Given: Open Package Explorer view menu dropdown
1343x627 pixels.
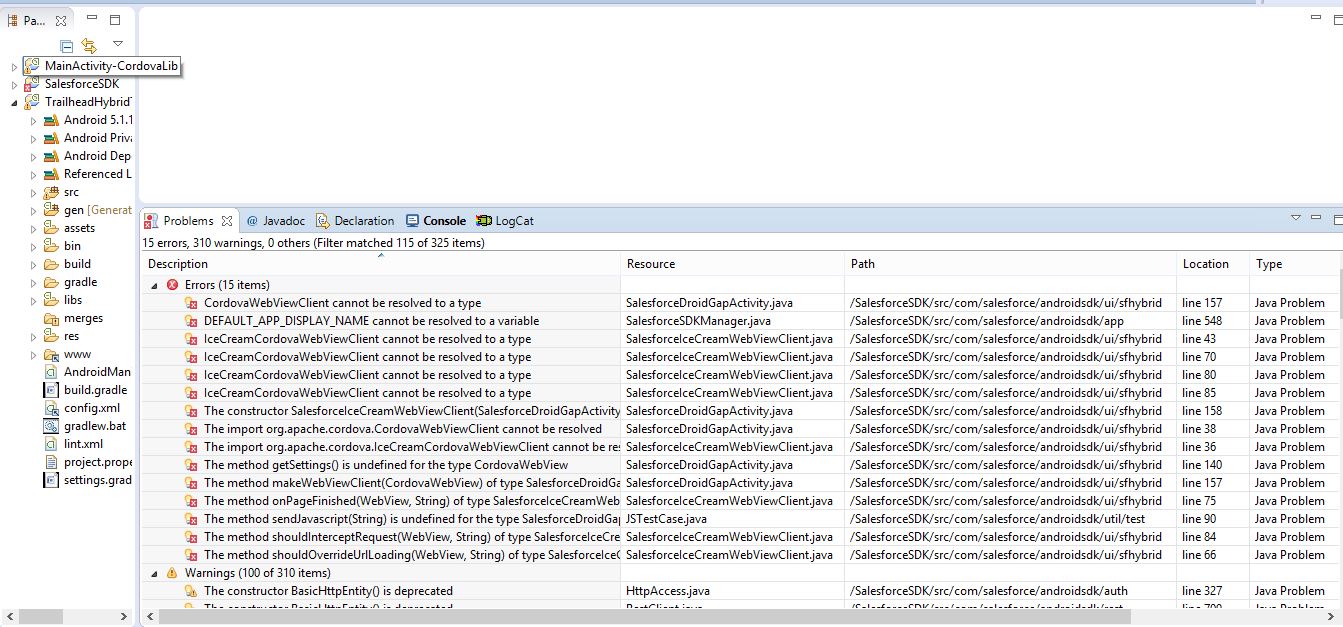Looking at the screenshot, I should [x=117, y=44].
